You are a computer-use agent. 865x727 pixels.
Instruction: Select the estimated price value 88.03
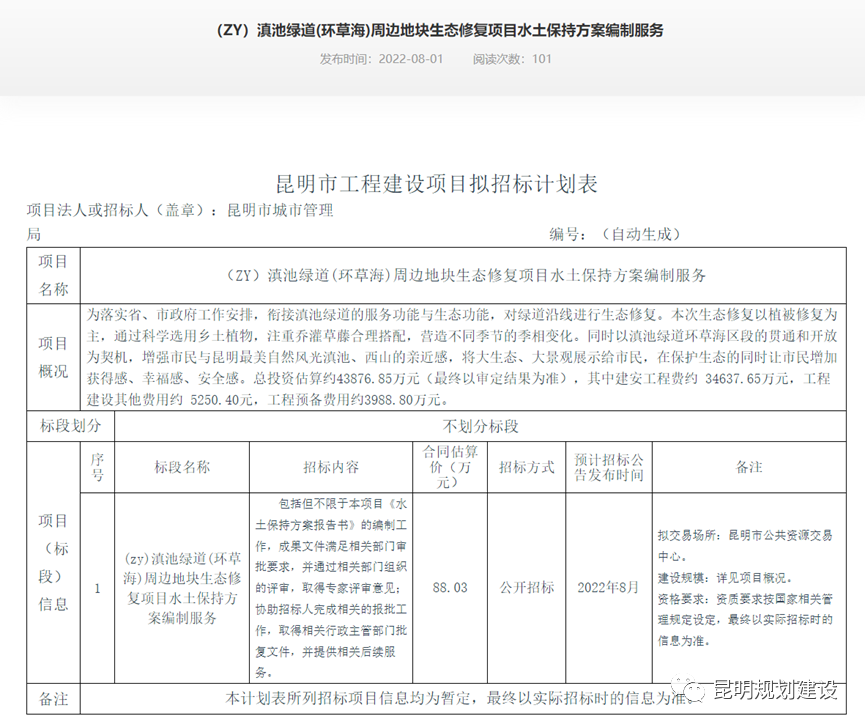tap(451, 588)
